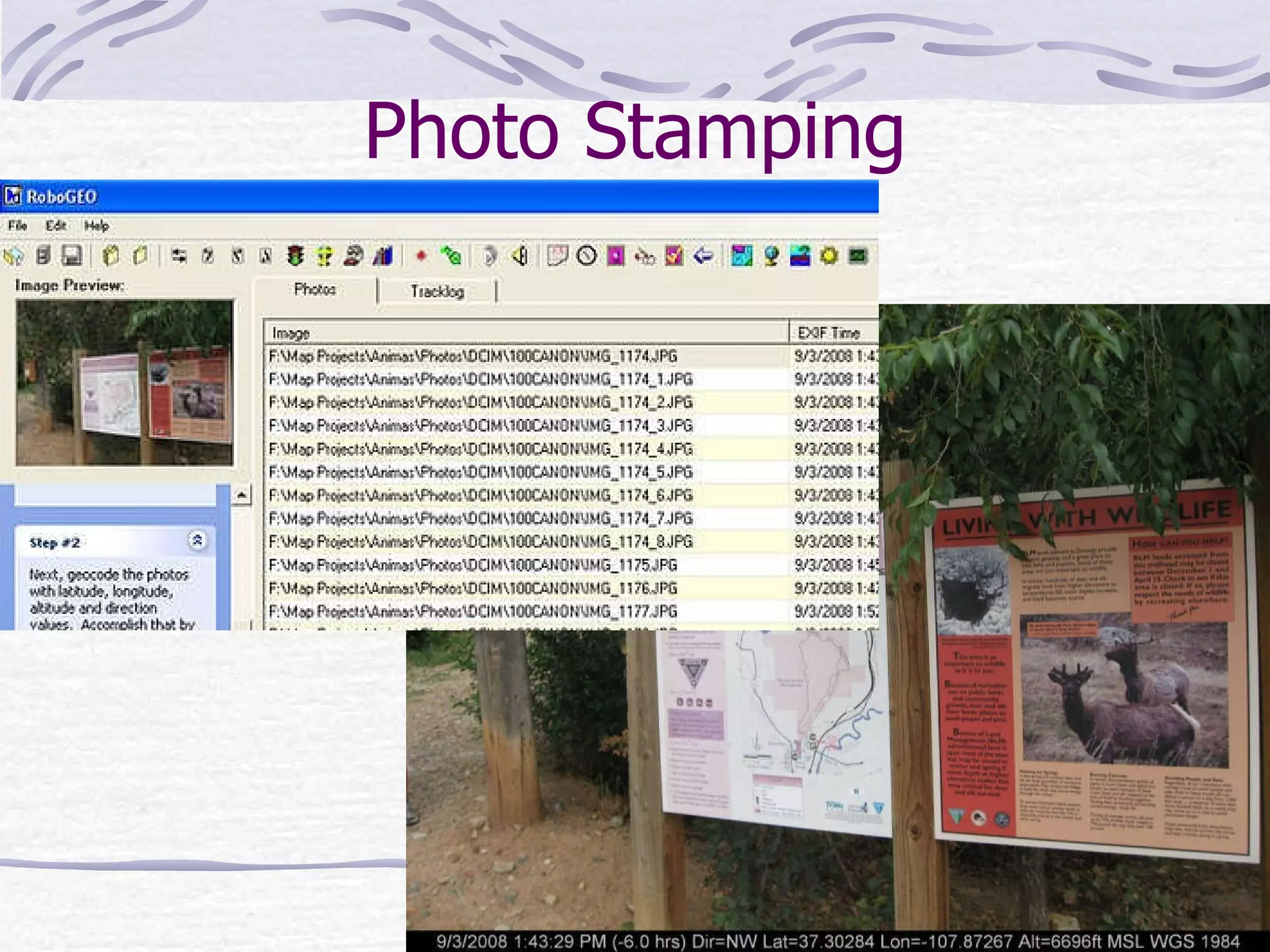The width and height of the screenshot is (1270, 952).
Task: Select the IMG_1174_5.JPG row
Action: (x=571, y=472)
